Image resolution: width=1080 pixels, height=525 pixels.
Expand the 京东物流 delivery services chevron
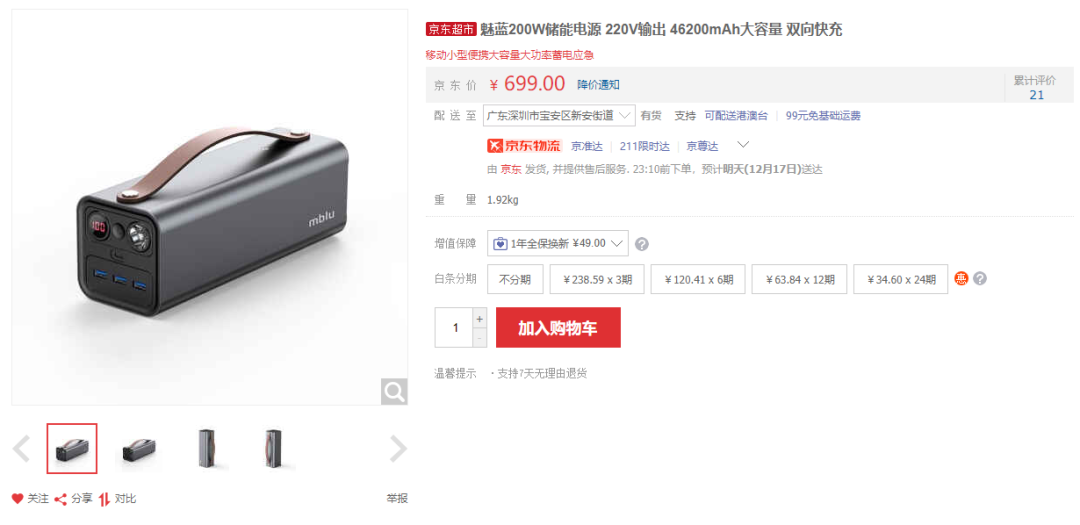[743, 145]
